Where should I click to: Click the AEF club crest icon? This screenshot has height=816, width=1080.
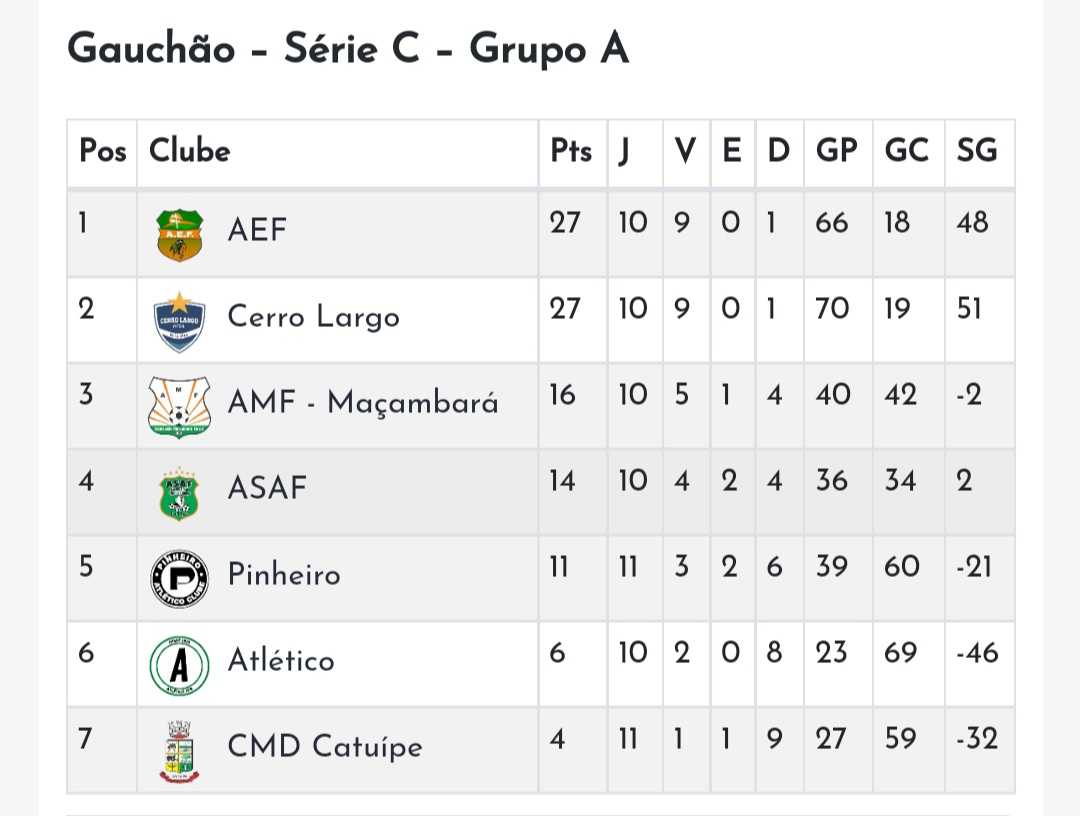click(180, 234)
